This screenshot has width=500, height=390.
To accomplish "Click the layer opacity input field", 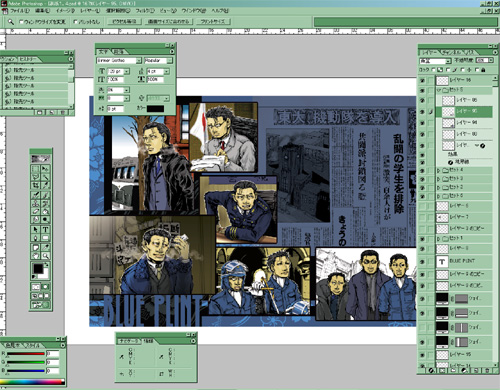I will (481, 60).
